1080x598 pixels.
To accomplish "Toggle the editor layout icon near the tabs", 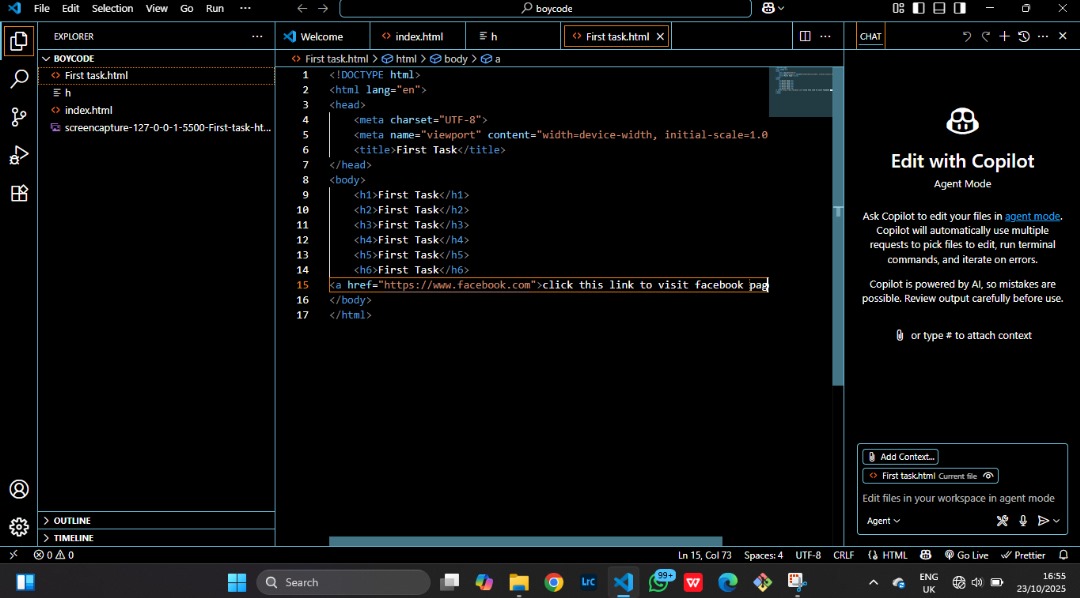I will 805,36.
